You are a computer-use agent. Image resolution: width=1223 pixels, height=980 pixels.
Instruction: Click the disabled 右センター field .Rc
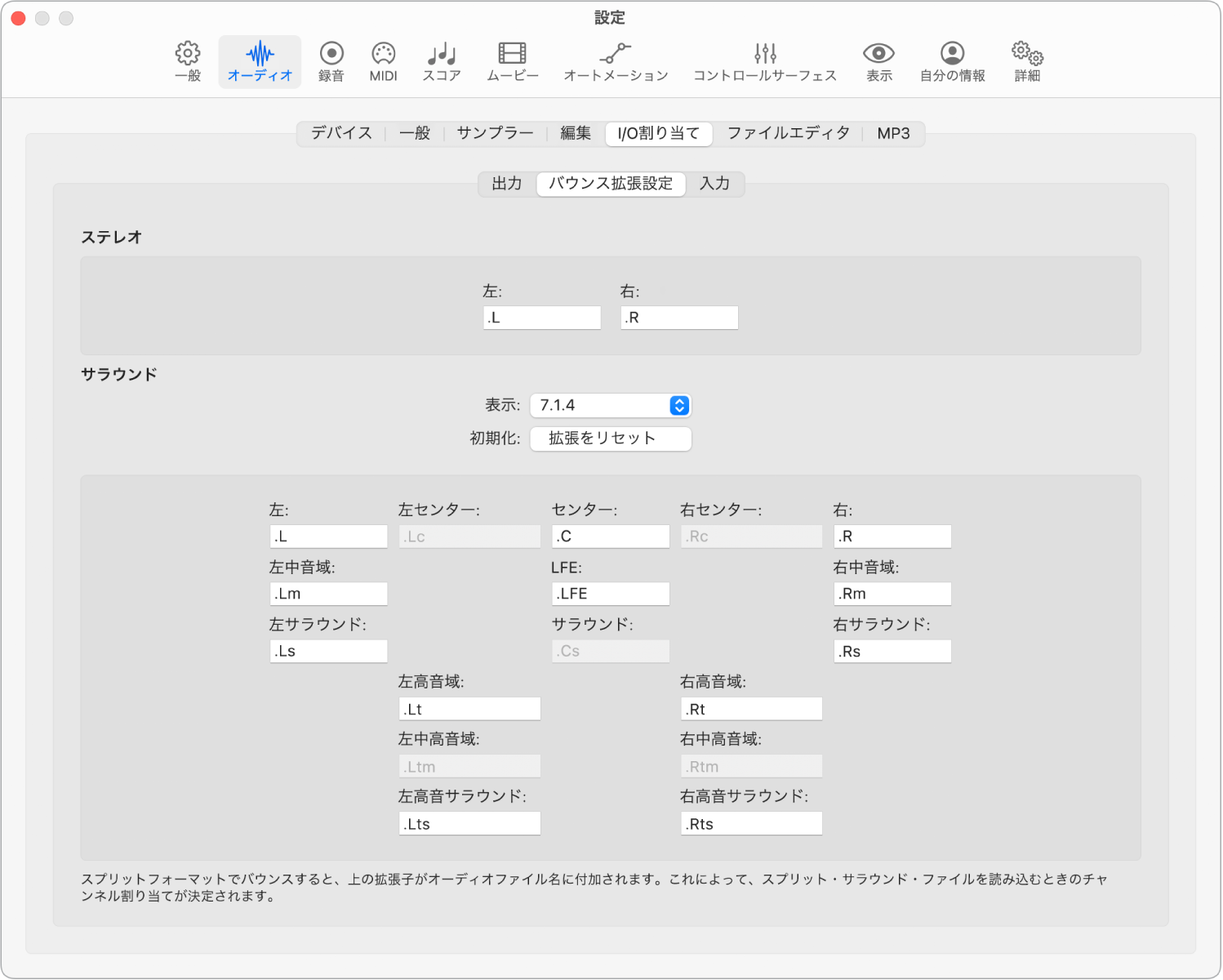[751, 537]
